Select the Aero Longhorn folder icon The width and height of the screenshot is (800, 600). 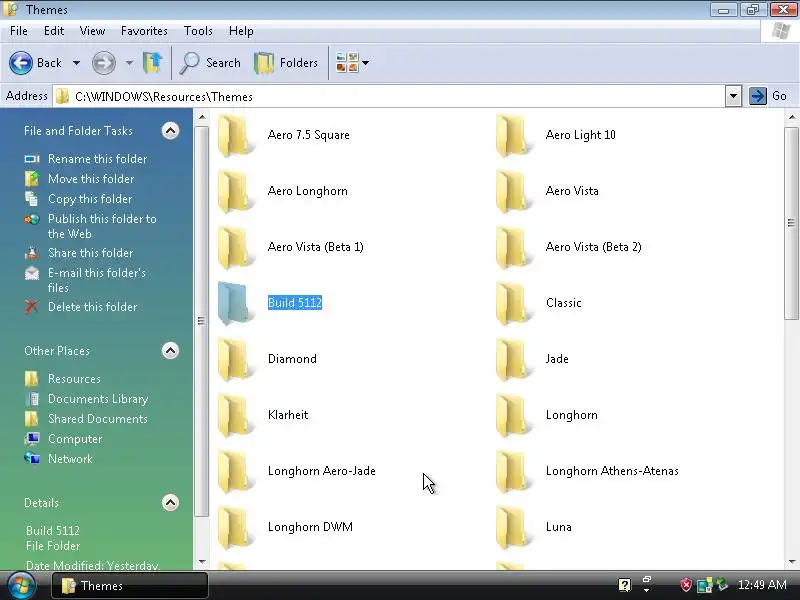[235, 191]
